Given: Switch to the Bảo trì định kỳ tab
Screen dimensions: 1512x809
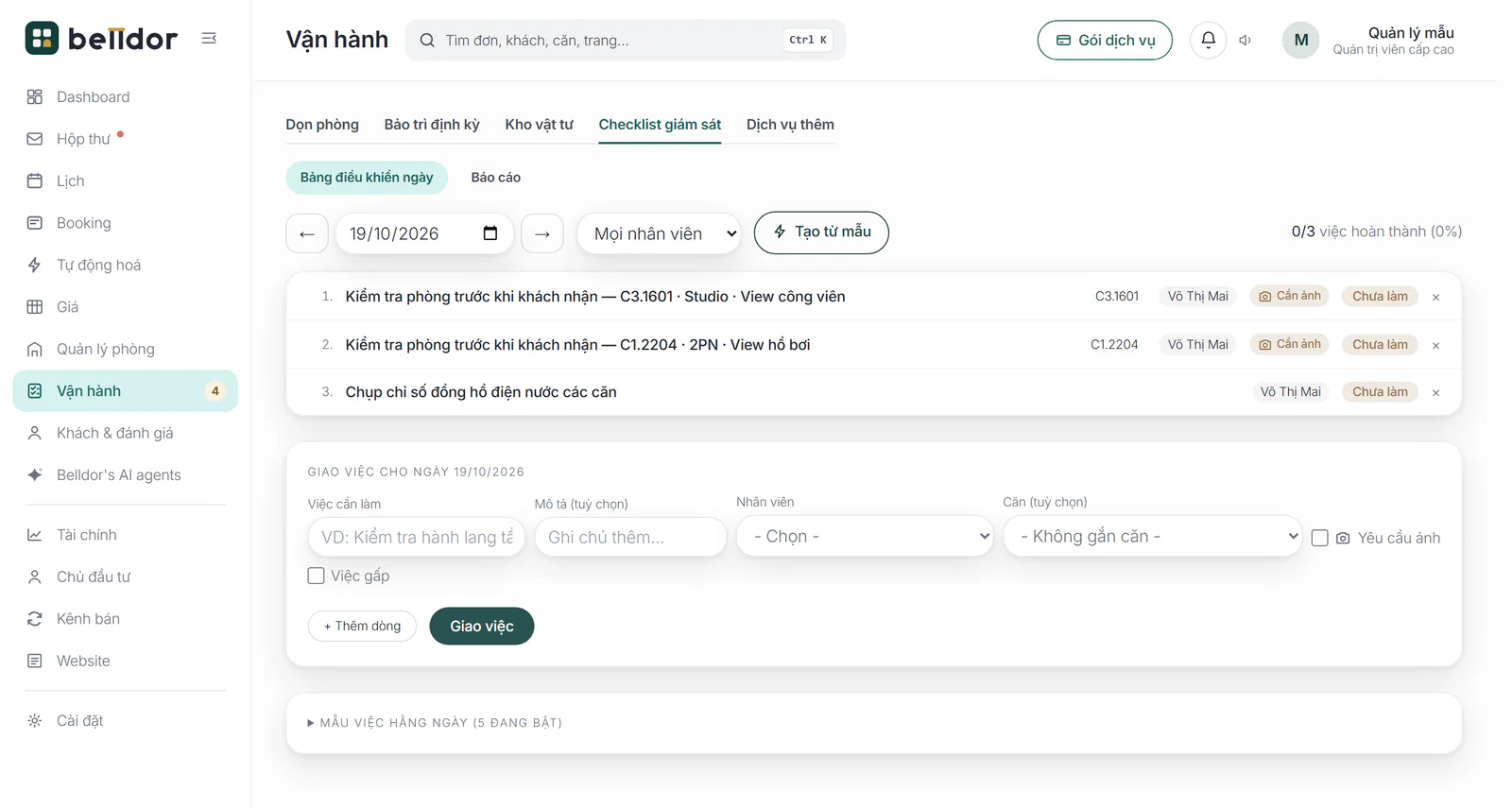Looking at the screenshot, I should tap(432, 125).
